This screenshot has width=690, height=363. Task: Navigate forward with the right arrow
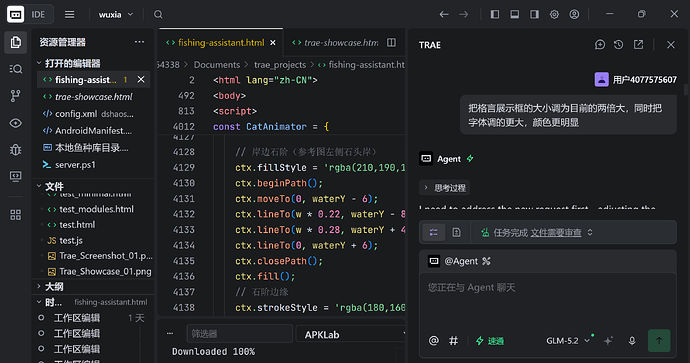[x=464, y=15]
